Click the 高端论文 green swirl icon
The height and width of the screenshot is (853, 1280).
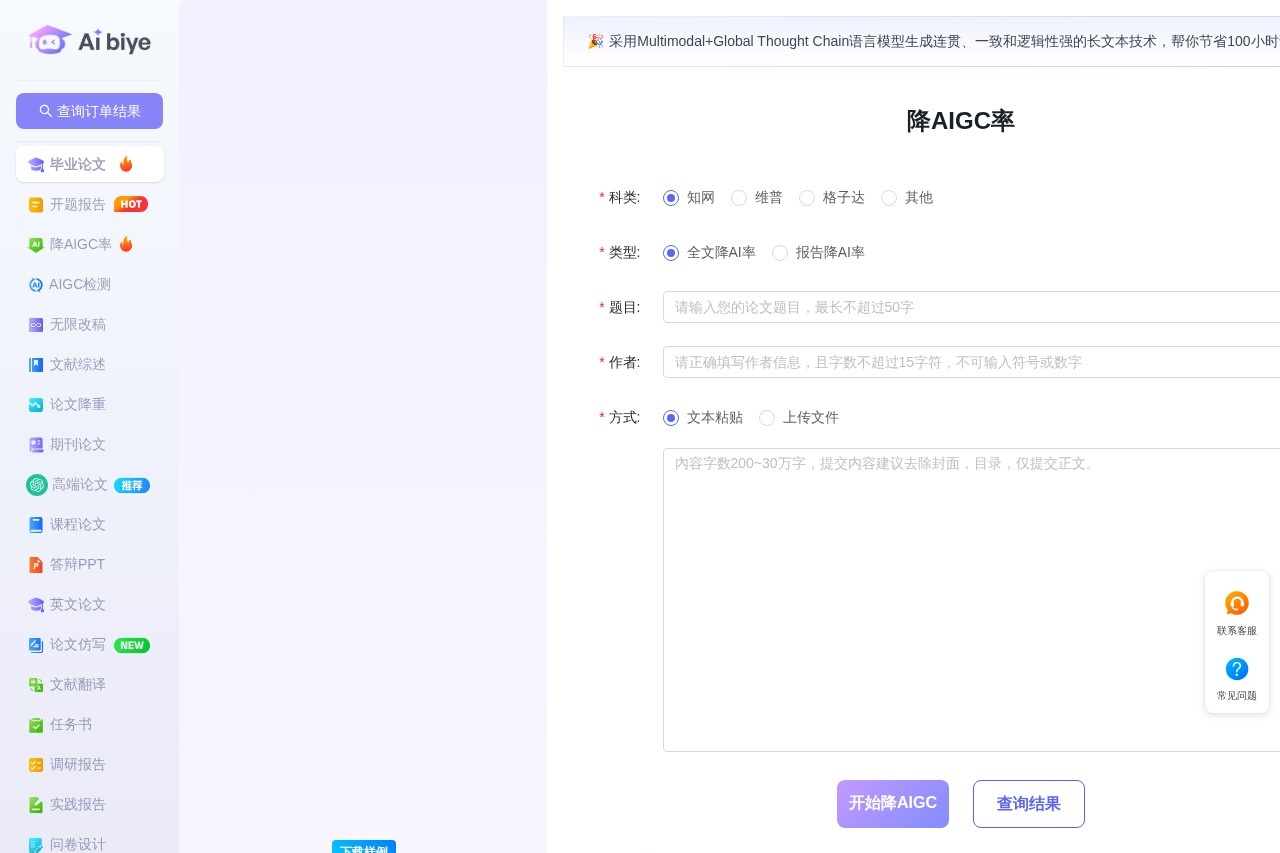[37, 485]
